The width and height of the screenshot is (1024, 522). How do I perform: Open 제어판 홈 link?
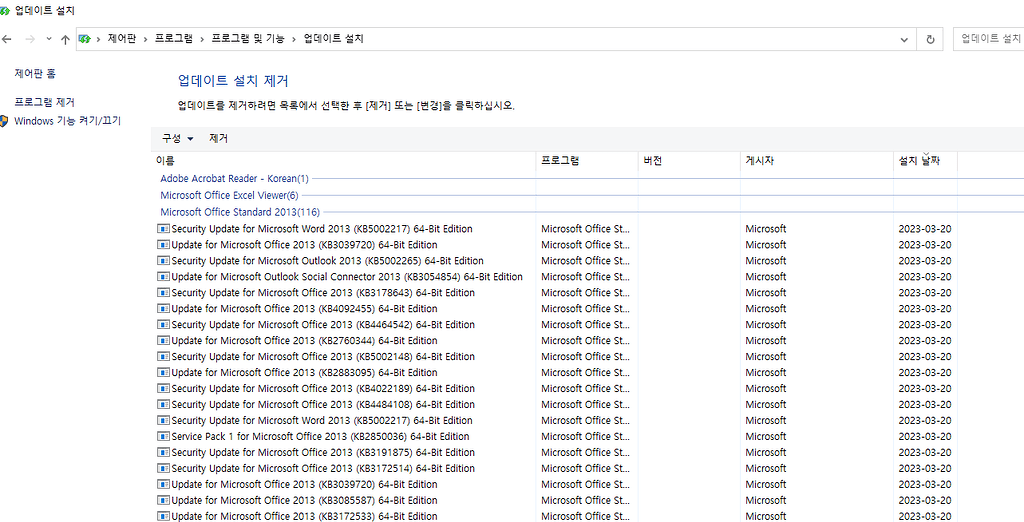(x=35, y=74)
